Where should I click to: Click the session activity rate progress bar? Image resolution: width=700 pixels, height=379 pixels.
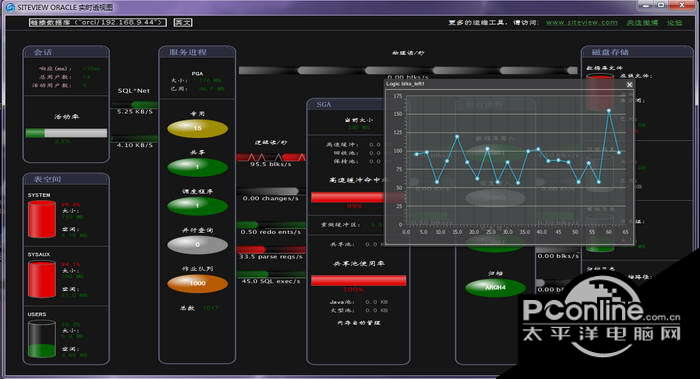(67, 133)
